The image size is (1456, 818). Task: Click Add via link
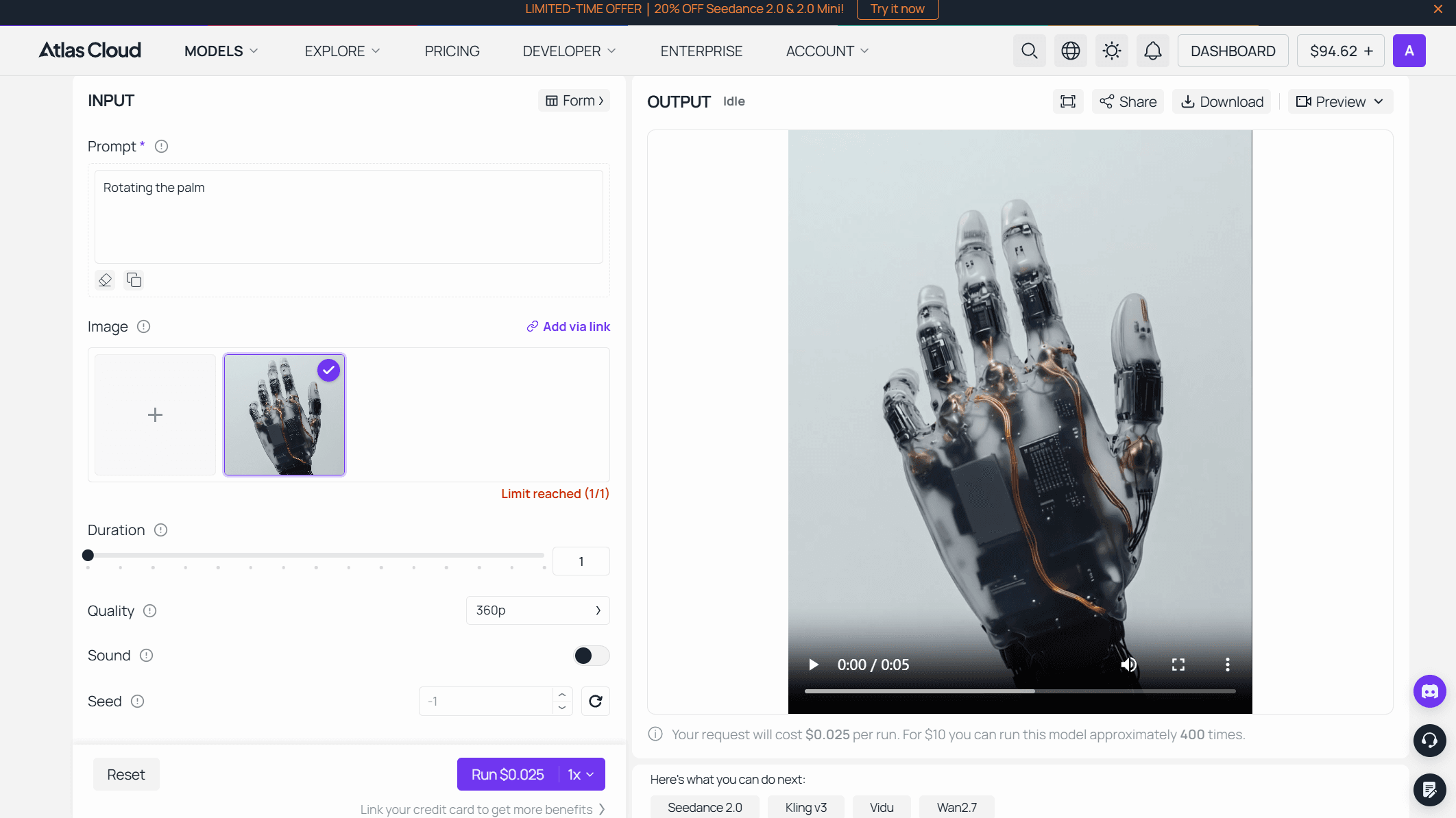tap(568, 327)
